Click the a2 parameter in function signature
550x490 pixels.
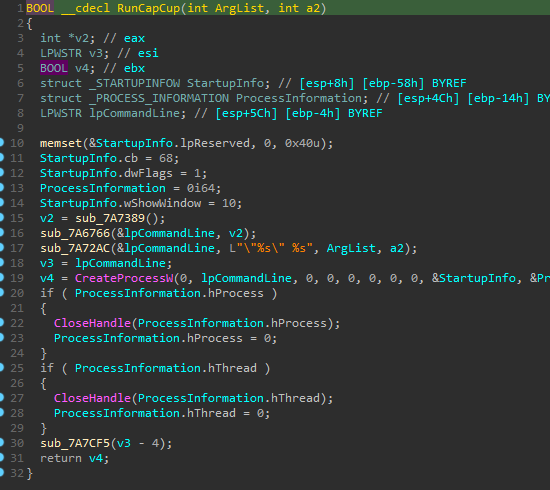(x=313, y=8)
